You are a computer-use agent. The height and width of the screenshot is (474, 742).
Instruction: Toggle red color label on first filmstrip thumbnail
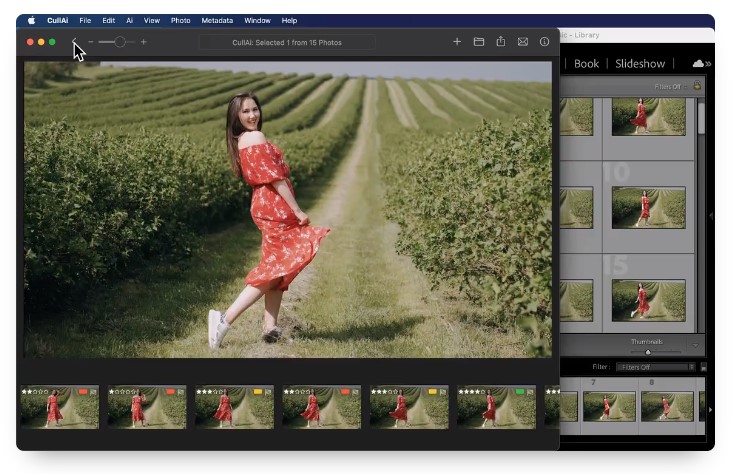[x=82, y=392]
